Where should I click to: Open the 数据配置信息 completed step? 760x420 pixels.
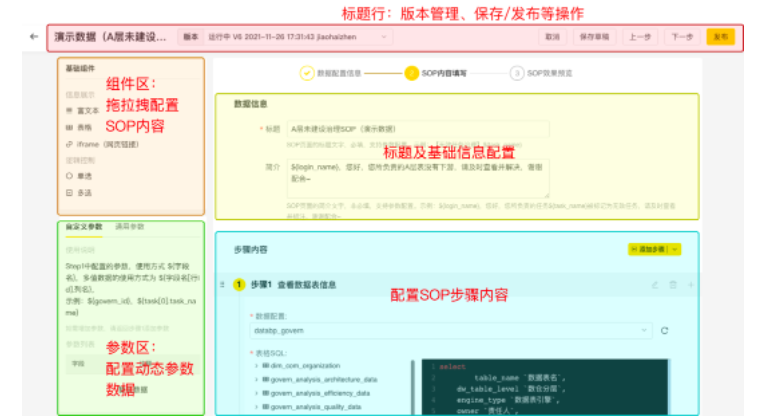pyautogui.click(x=331, y=73)
